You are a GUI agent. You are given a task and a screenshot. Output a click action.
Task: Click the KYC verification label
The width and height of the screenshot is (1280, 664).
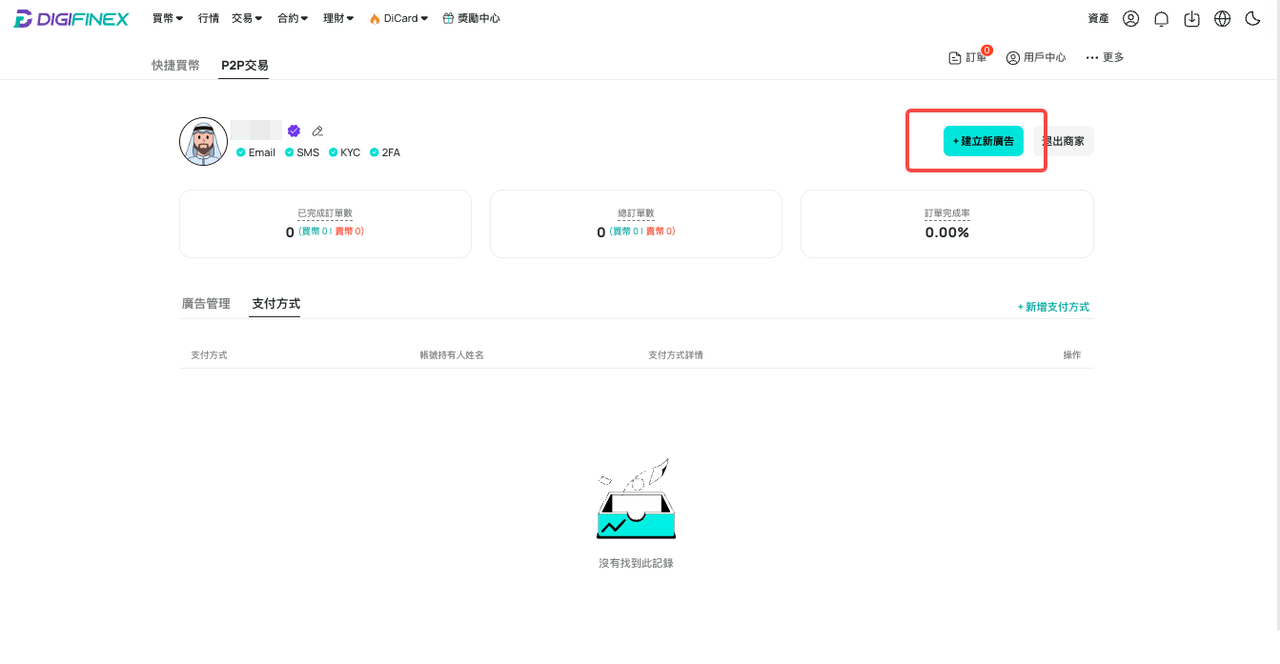point(350,153)
